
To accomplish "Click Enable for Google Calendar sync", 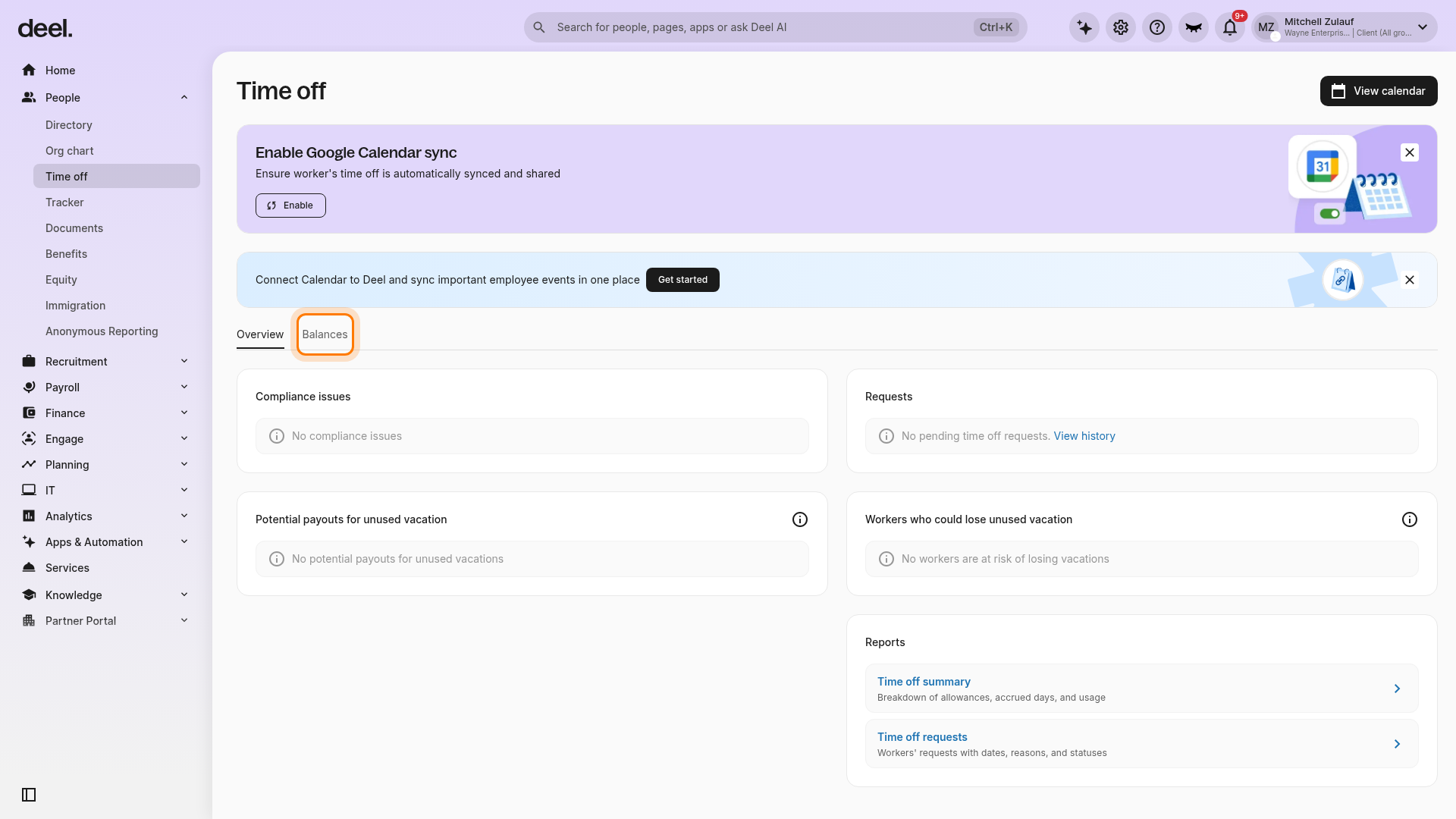I will [x=290, y=206].
